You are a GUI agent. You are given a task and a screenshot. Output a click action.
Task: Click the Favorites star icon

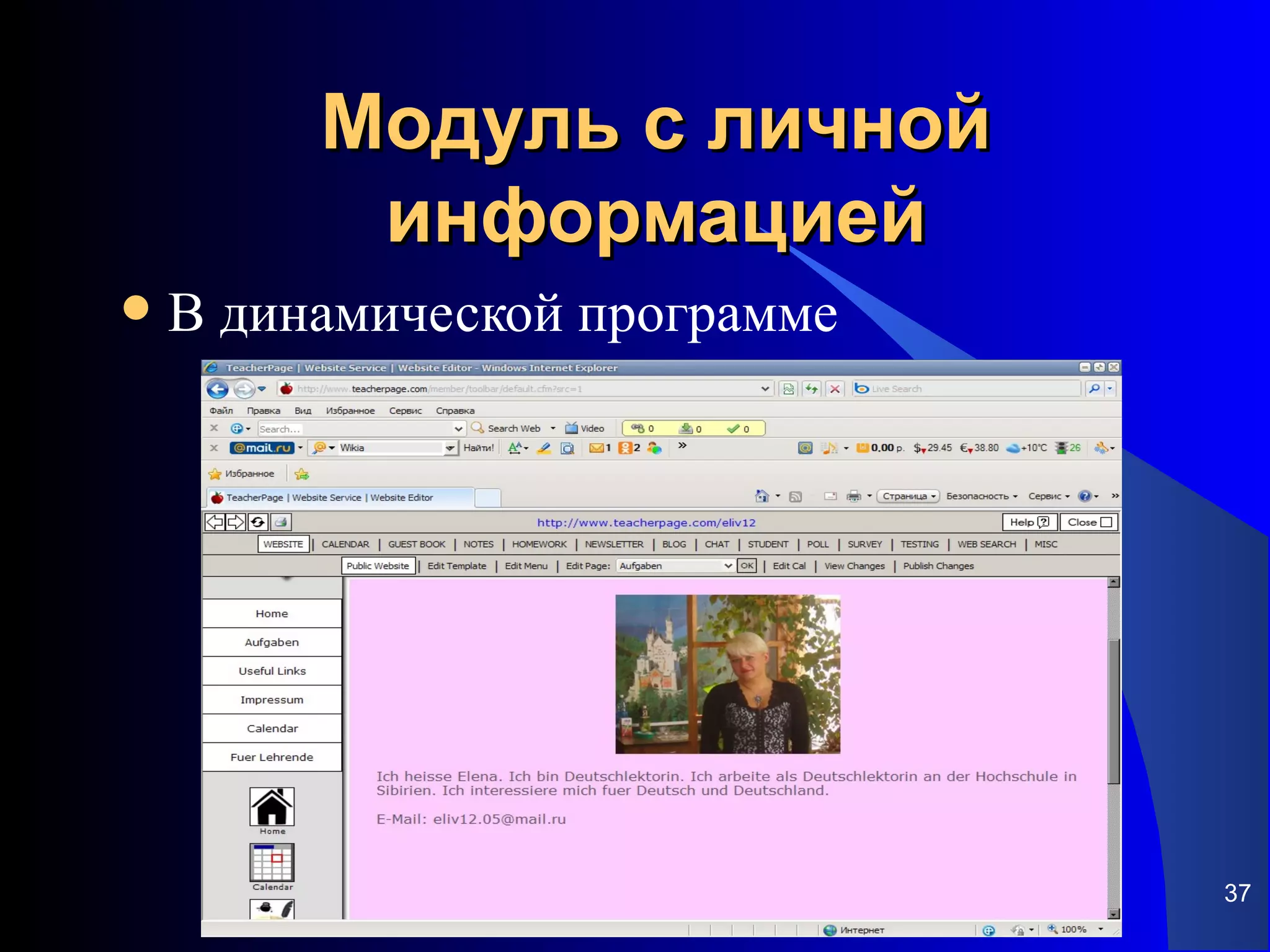tap(215, 474)
